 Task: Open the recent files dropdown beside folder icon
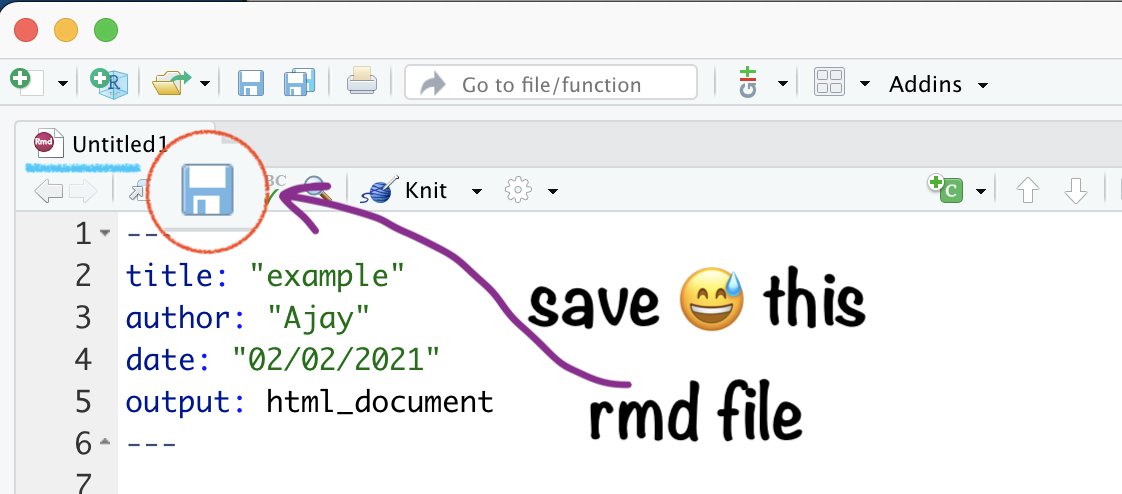point(205,84)
